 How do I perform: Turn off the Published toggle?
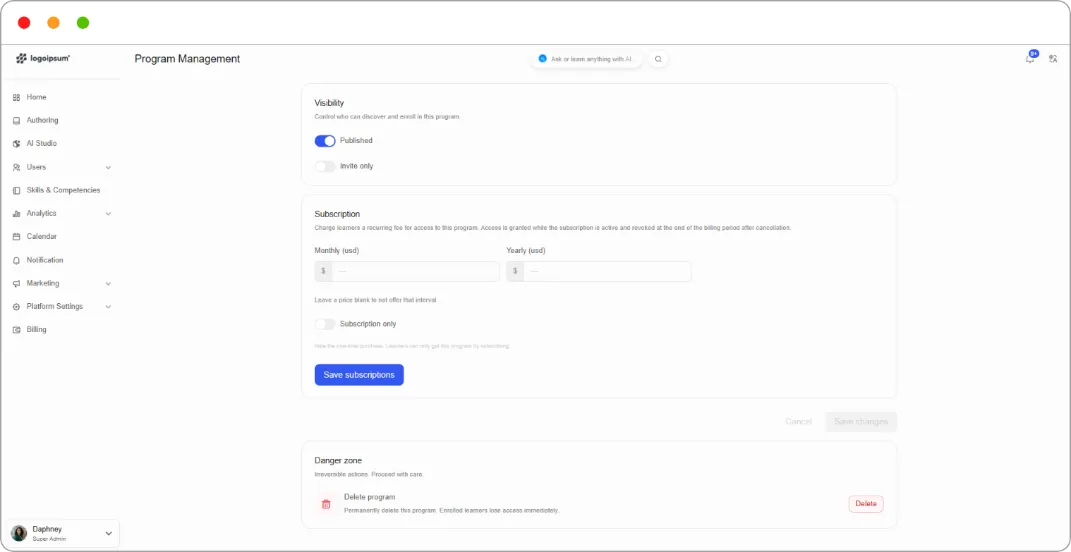(325, 141)
